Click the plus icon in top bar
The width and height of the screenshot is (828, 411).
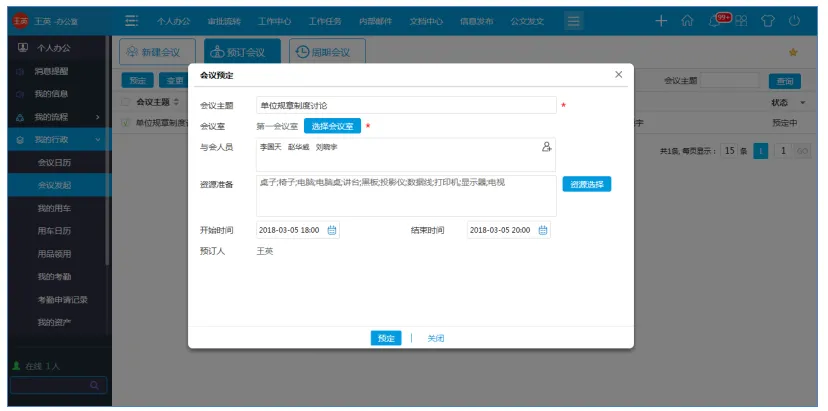click(x=661, y=20)
